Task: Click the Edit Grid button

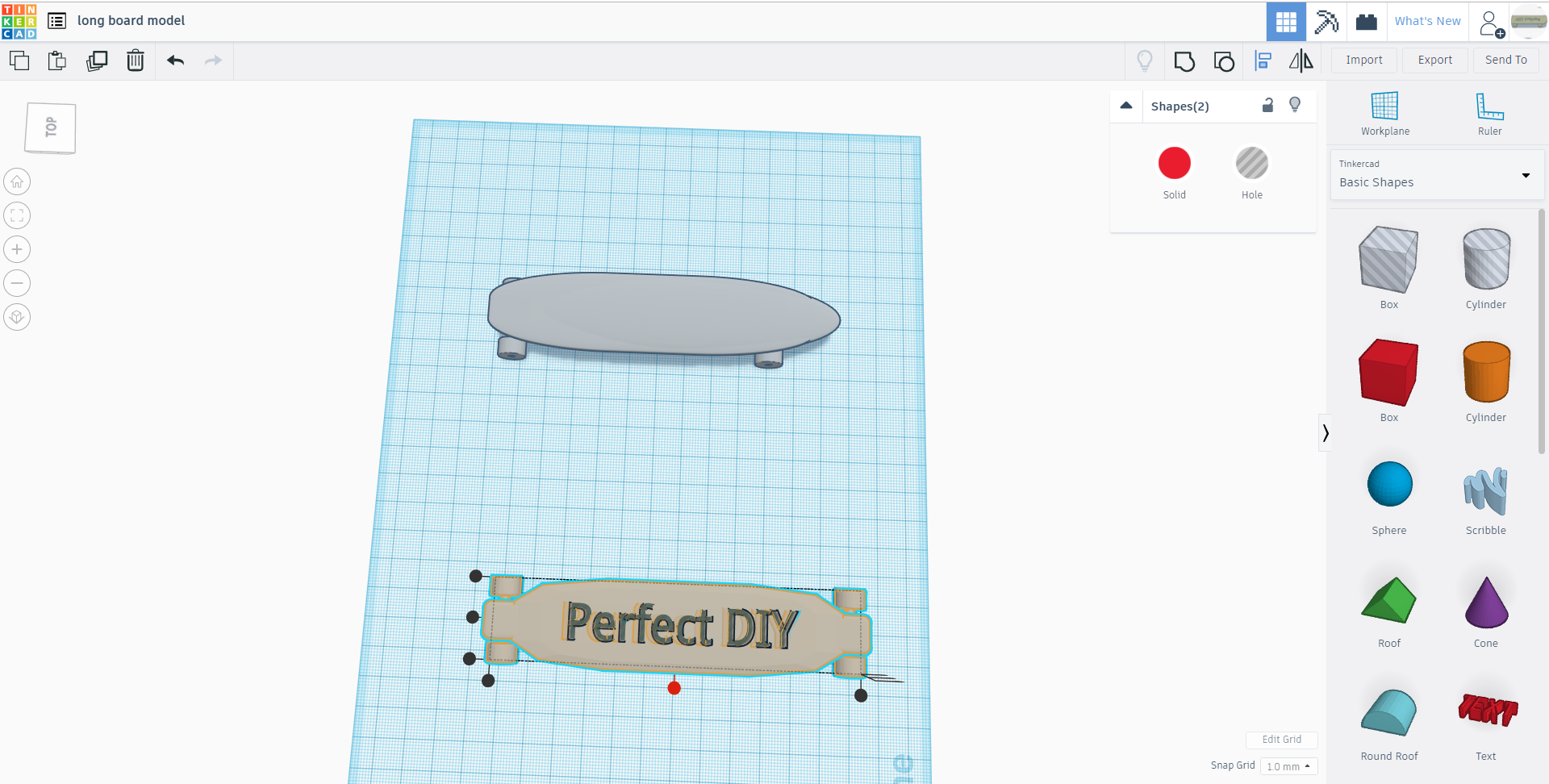Action: [1282, 740]
